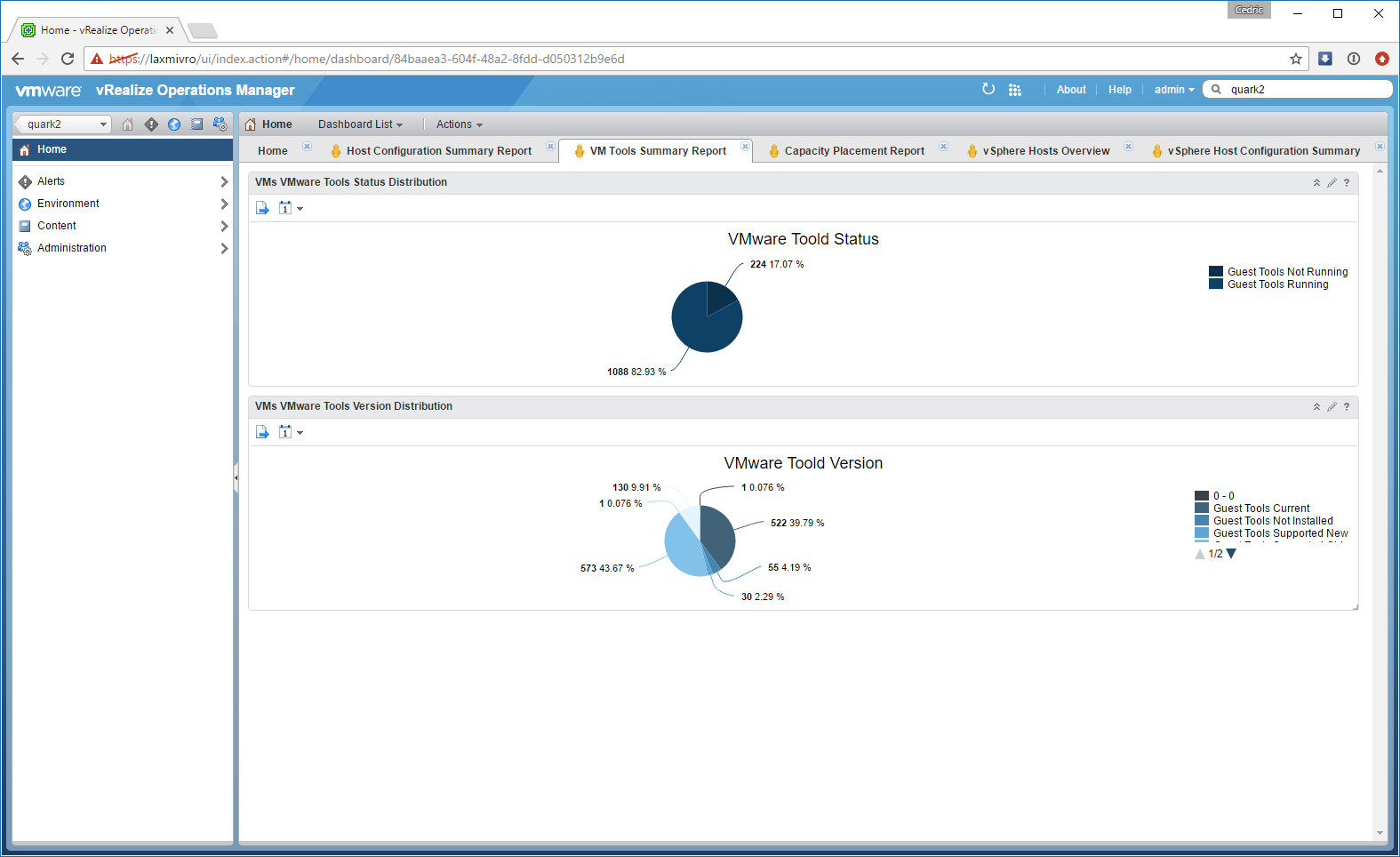Collapse the VMs VMware Tools Version Distribution widget
The height and width of the screenshot is (857, 1400).
tap(1316, 407)
